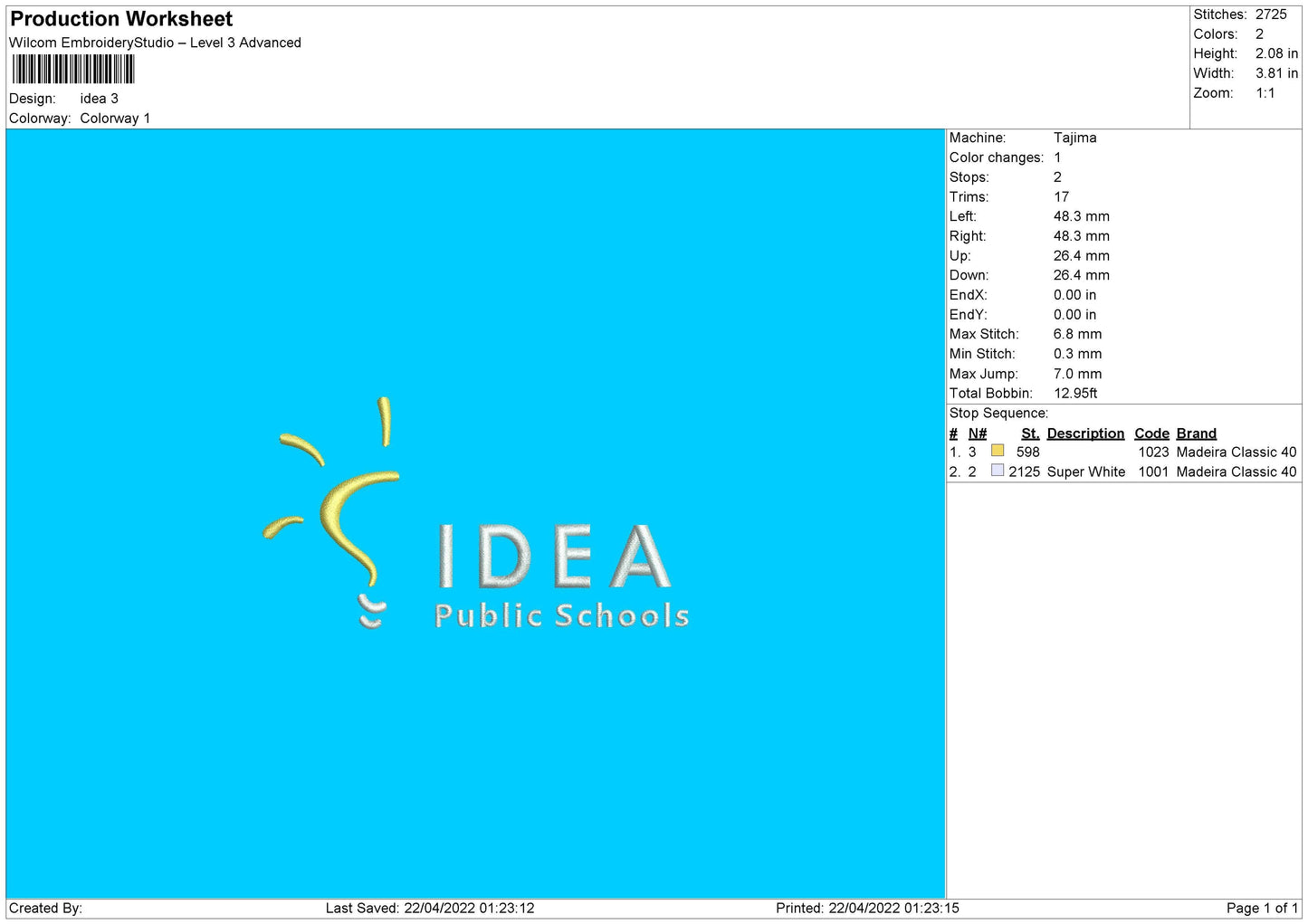This screenshot has height=924, width=1308.
Task: Click the Trims value 17
Action: pyautogui.click(x=1062, y=197)
